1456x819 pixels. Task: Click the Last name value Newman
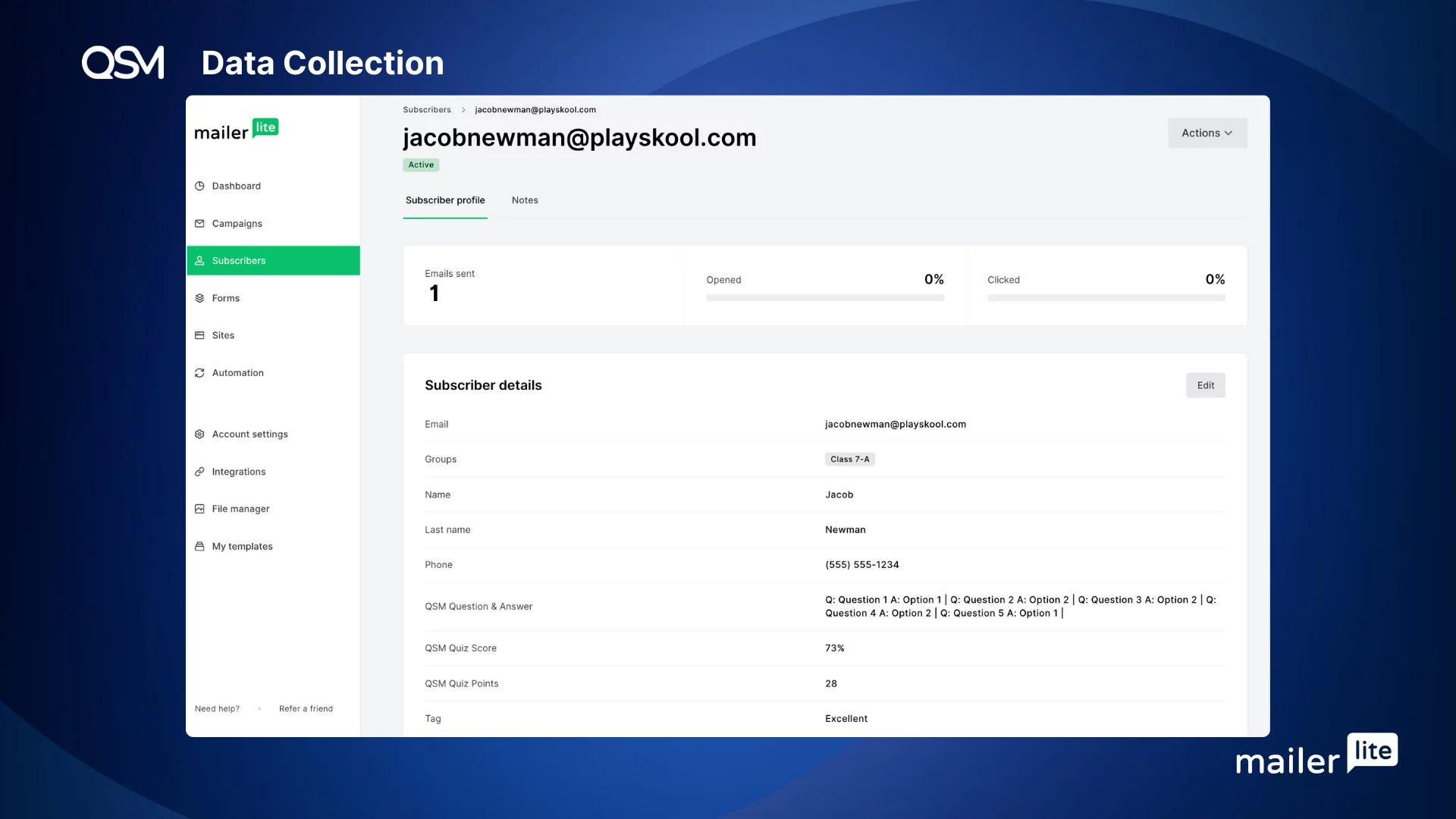coord(846,530)
